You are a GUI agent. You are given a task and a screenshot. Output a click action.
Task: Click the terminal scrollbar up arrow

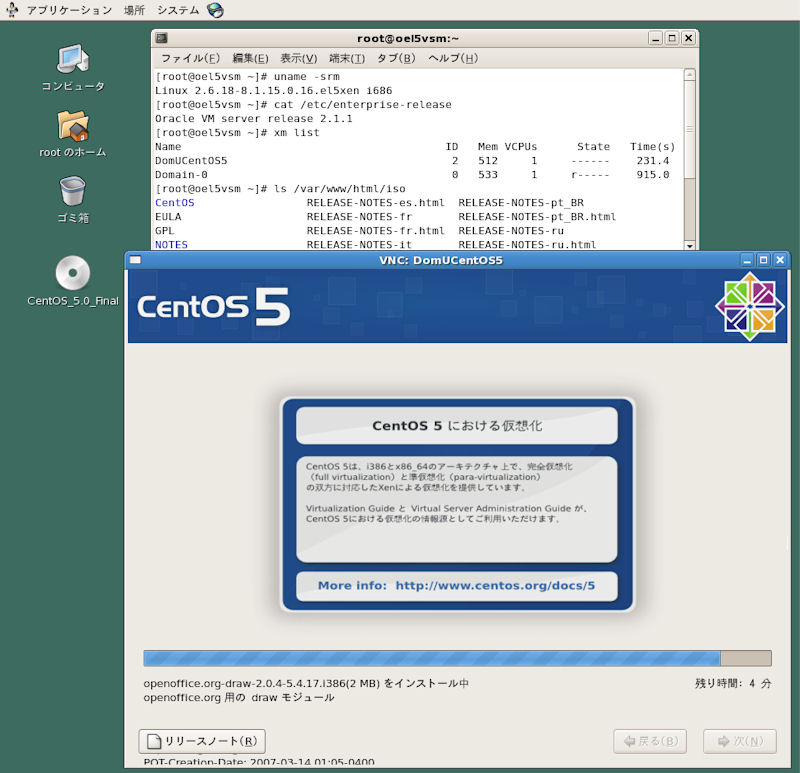(690, 74)
